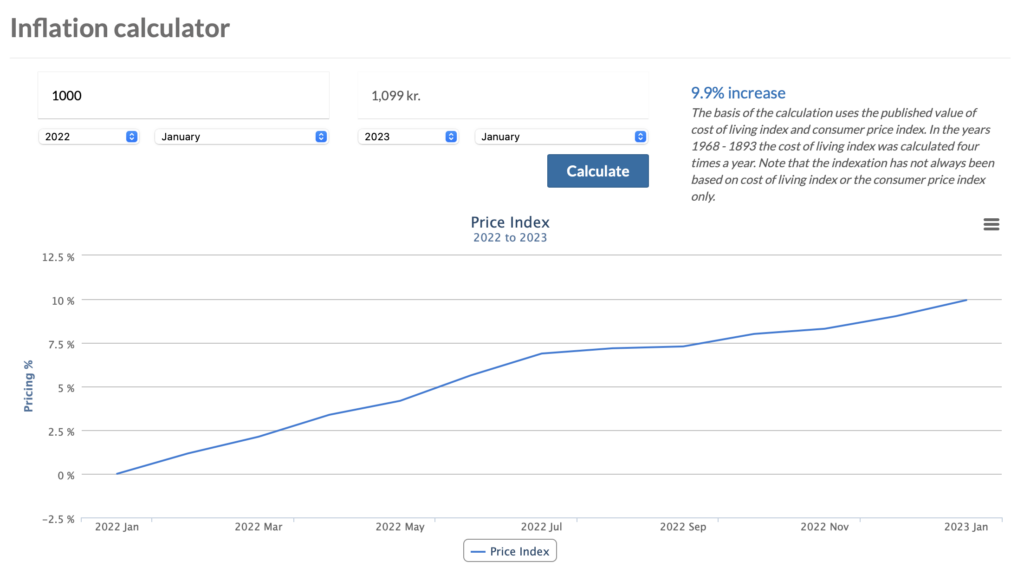This screenshot has width=1024, height=575.
Task: Click the end year 2023 dropdown arrow
Action: tap(451, 137)
